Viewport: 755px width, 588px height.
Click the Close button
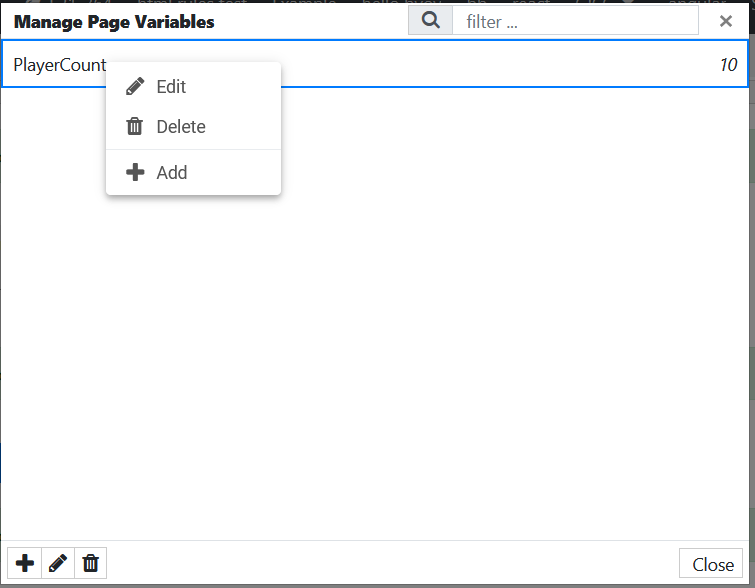pos(711,563)
